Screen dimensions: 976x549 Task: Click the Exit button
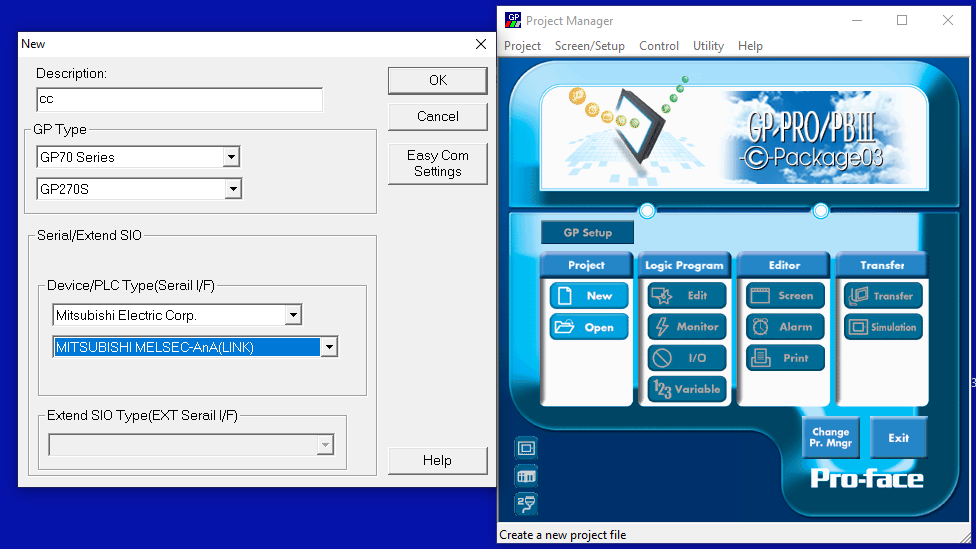coord(898,438)
